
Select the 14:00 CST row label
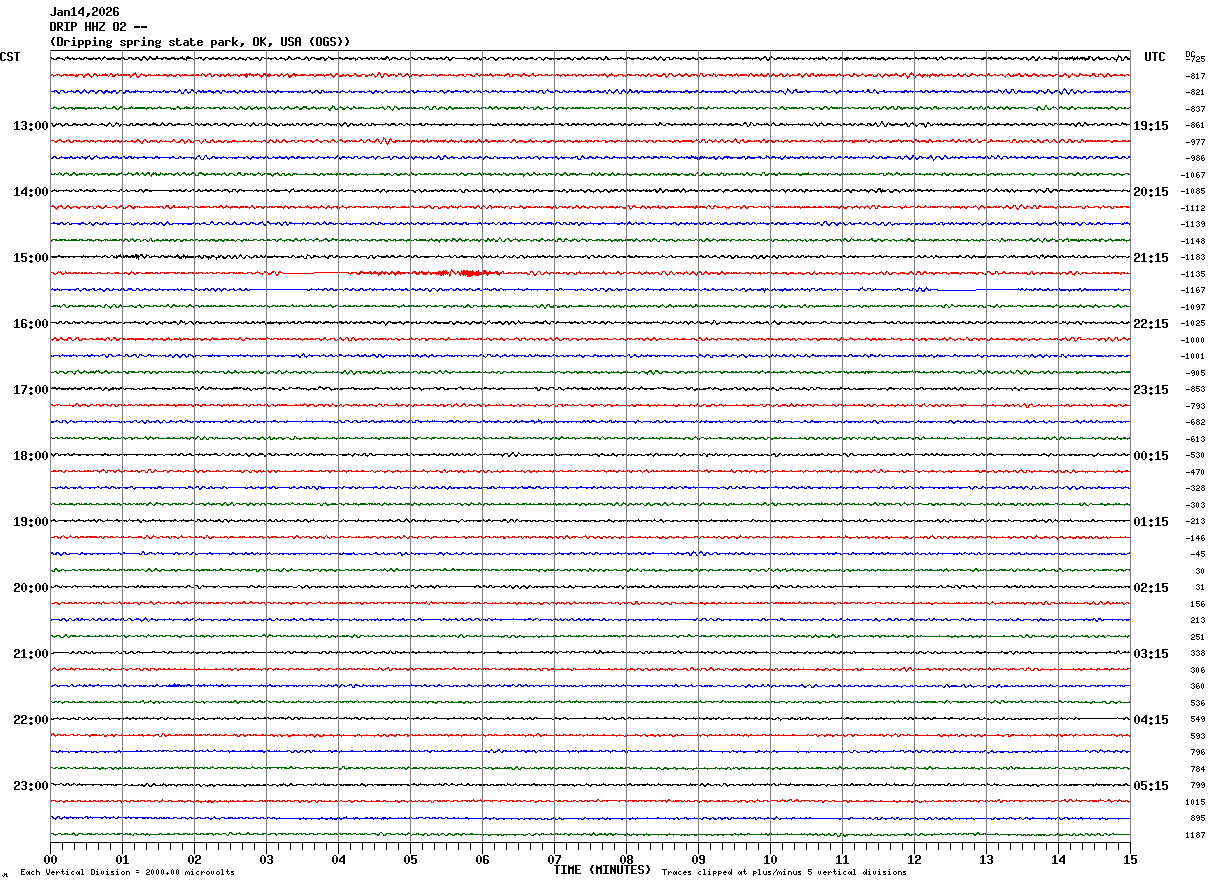[30, 192]
